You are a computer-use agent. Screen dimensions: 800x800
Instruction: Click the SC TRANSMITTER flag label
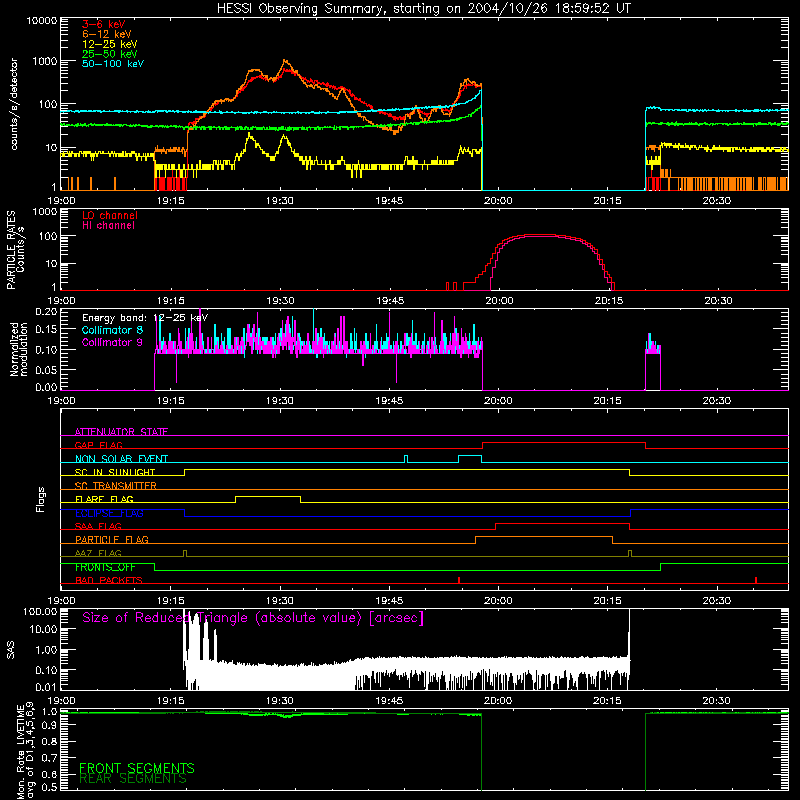(x=116, y=486)
